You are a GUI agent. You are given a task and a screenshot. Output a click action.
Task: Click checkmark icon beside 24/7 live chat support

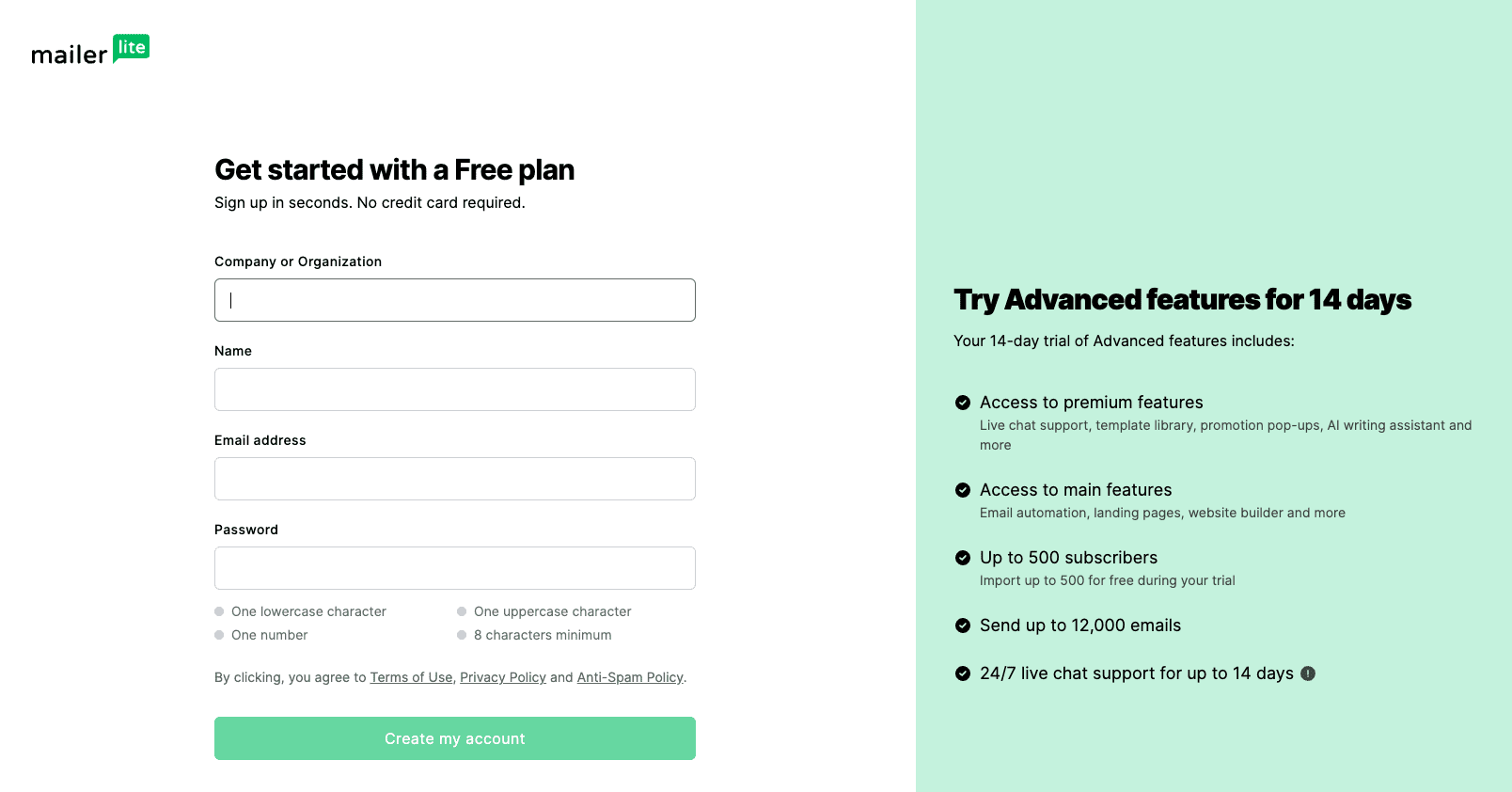963,673
